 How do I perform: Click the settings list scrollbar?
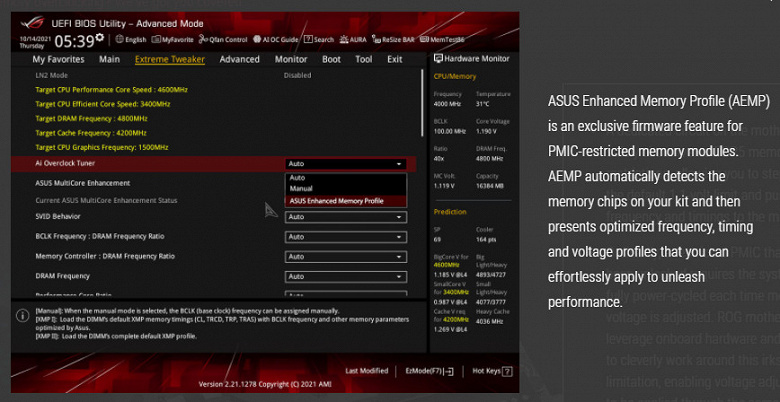(422, 102)
